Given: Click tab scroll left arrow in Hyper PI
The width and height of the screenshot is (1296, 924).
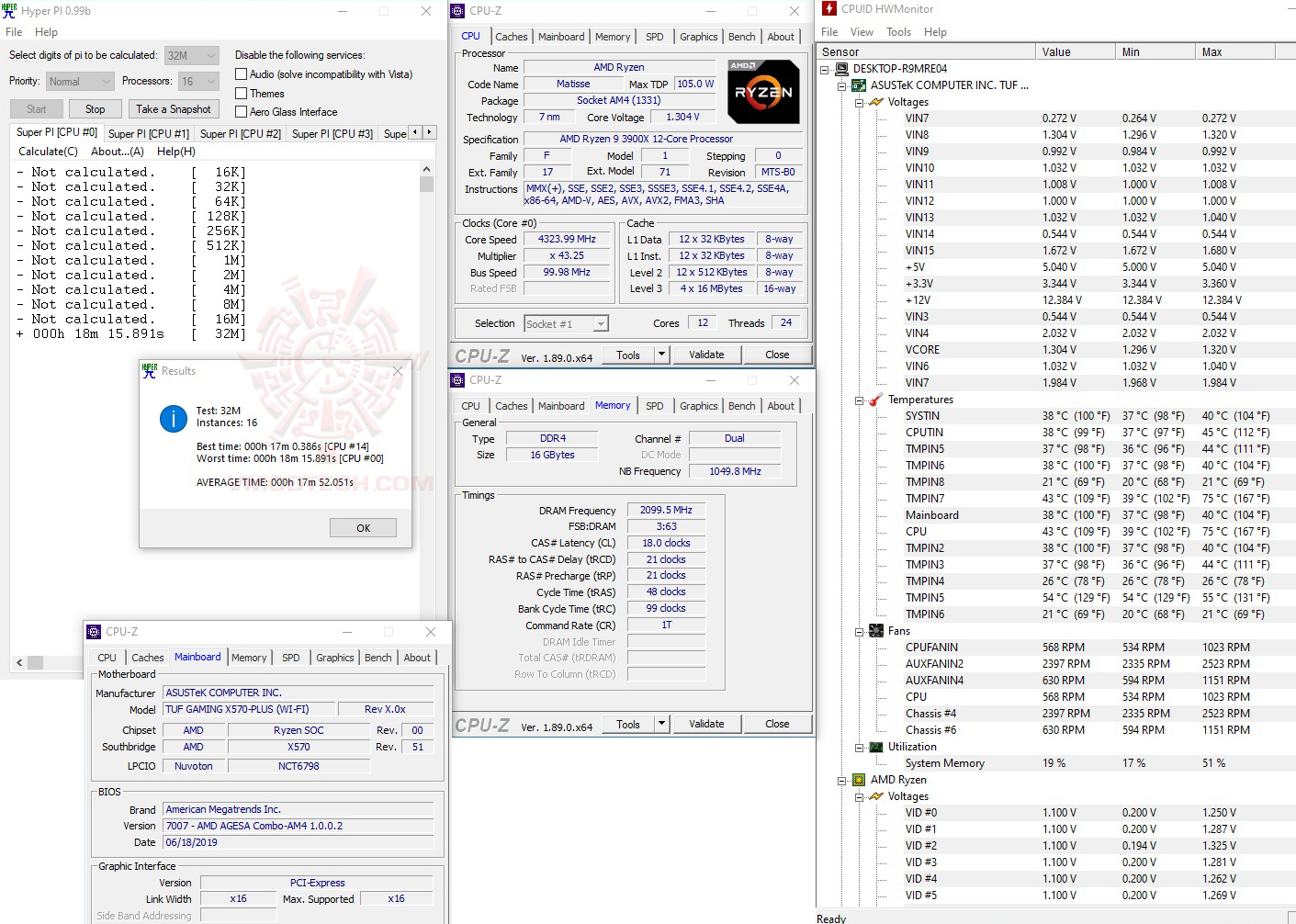Looking at the screenshot, I should pyautogui.click(x=415, y=132).
